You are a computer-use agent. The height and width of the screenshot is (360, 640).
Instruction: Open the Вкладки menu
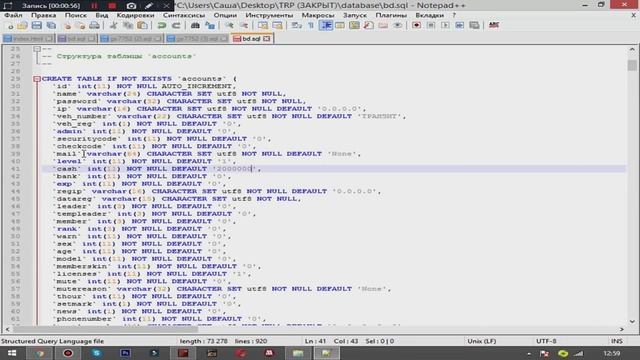[429, 15]
